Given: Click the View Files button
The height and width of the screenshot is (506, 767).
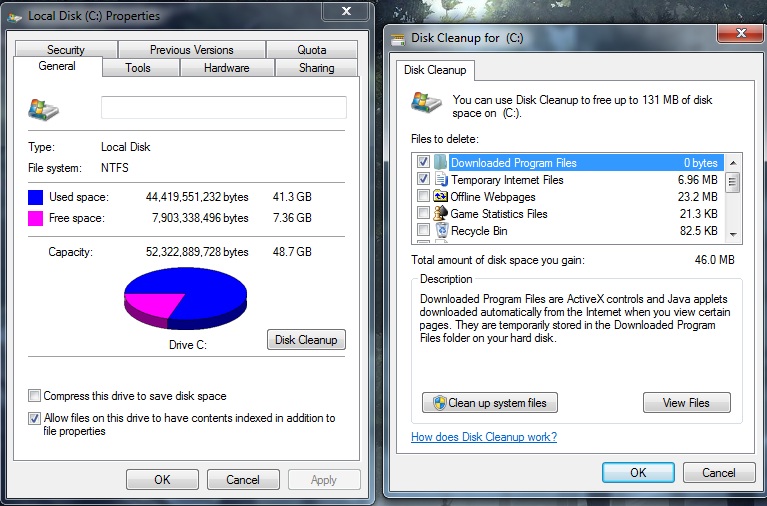Looking at the screenshot, I should [686, 403].
